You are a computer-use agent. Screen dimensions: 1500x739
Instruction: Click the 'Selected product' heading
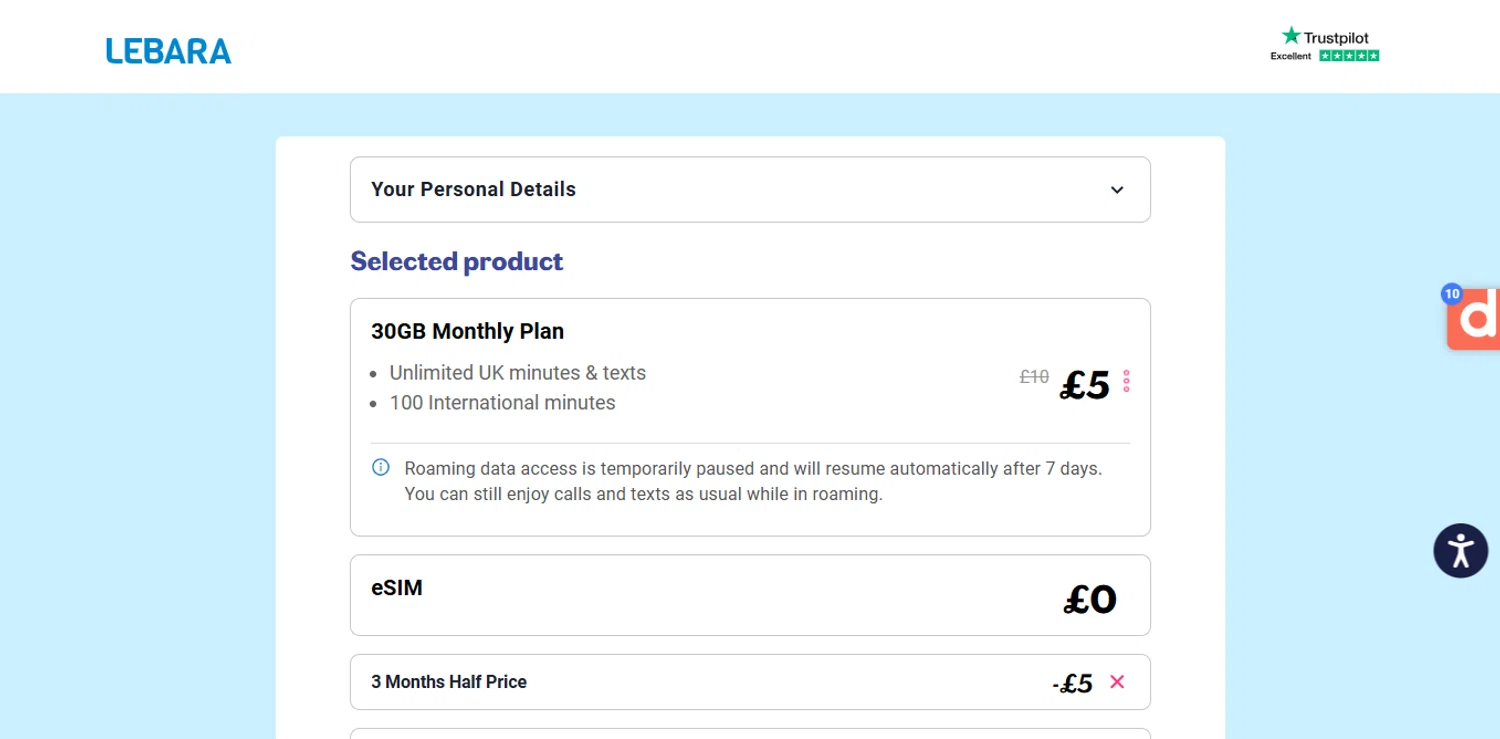(457, 261)
